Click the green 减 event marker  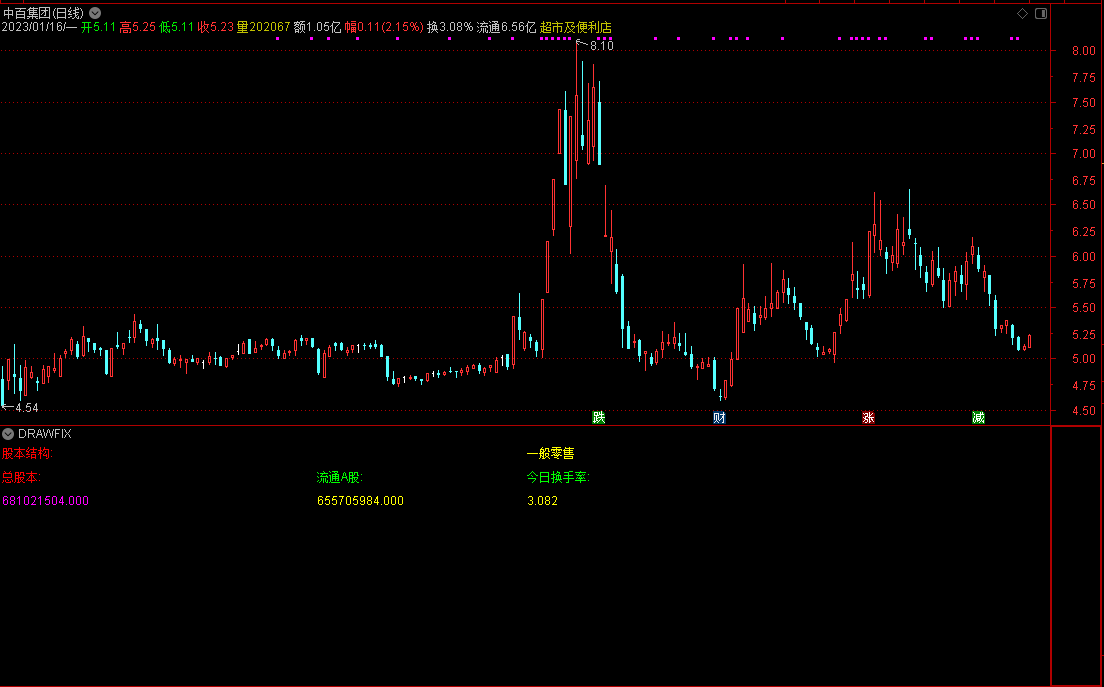click(978, 417)
